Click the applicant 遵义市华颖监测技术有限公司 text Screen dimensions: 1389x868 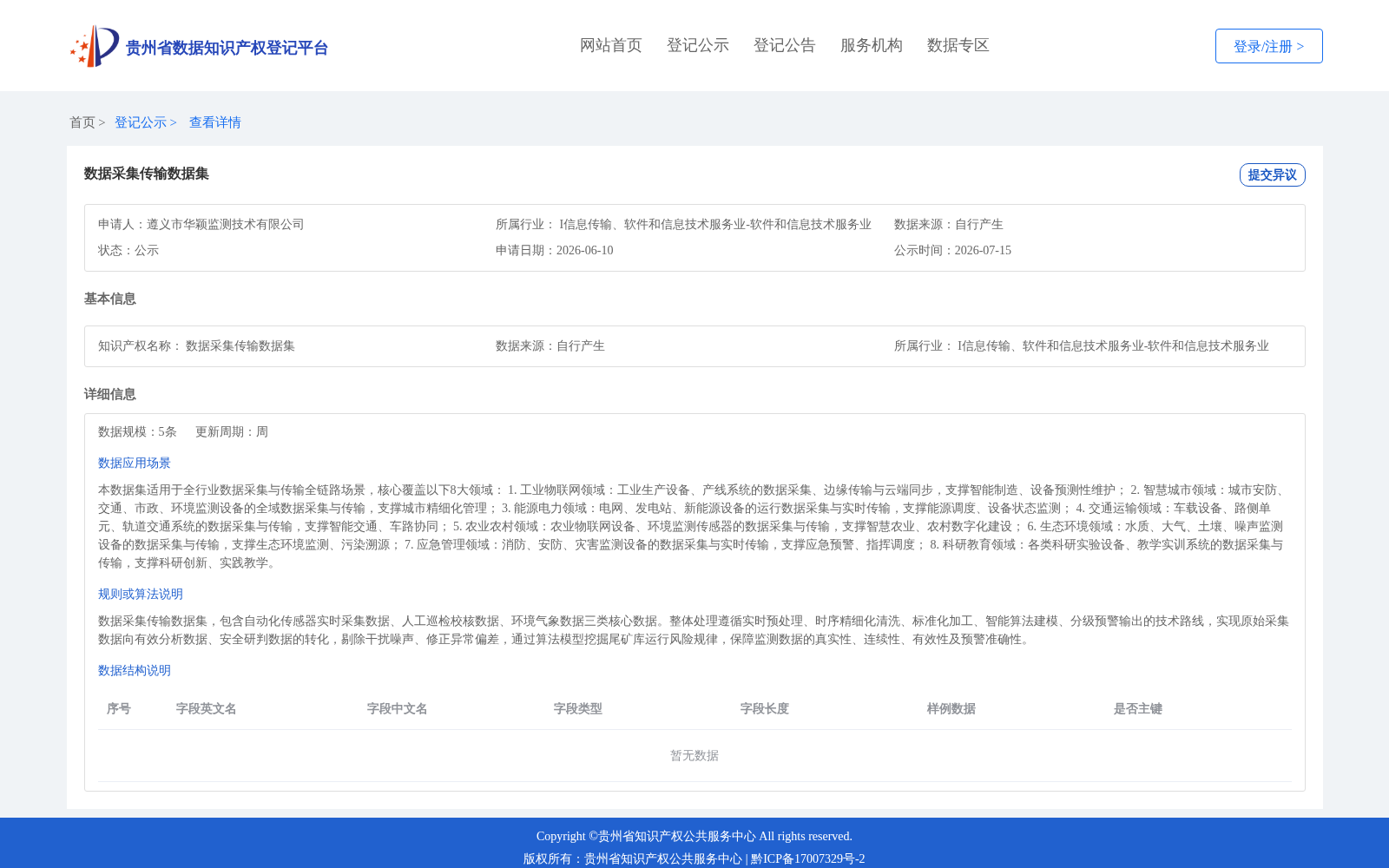tap(226, 224)
